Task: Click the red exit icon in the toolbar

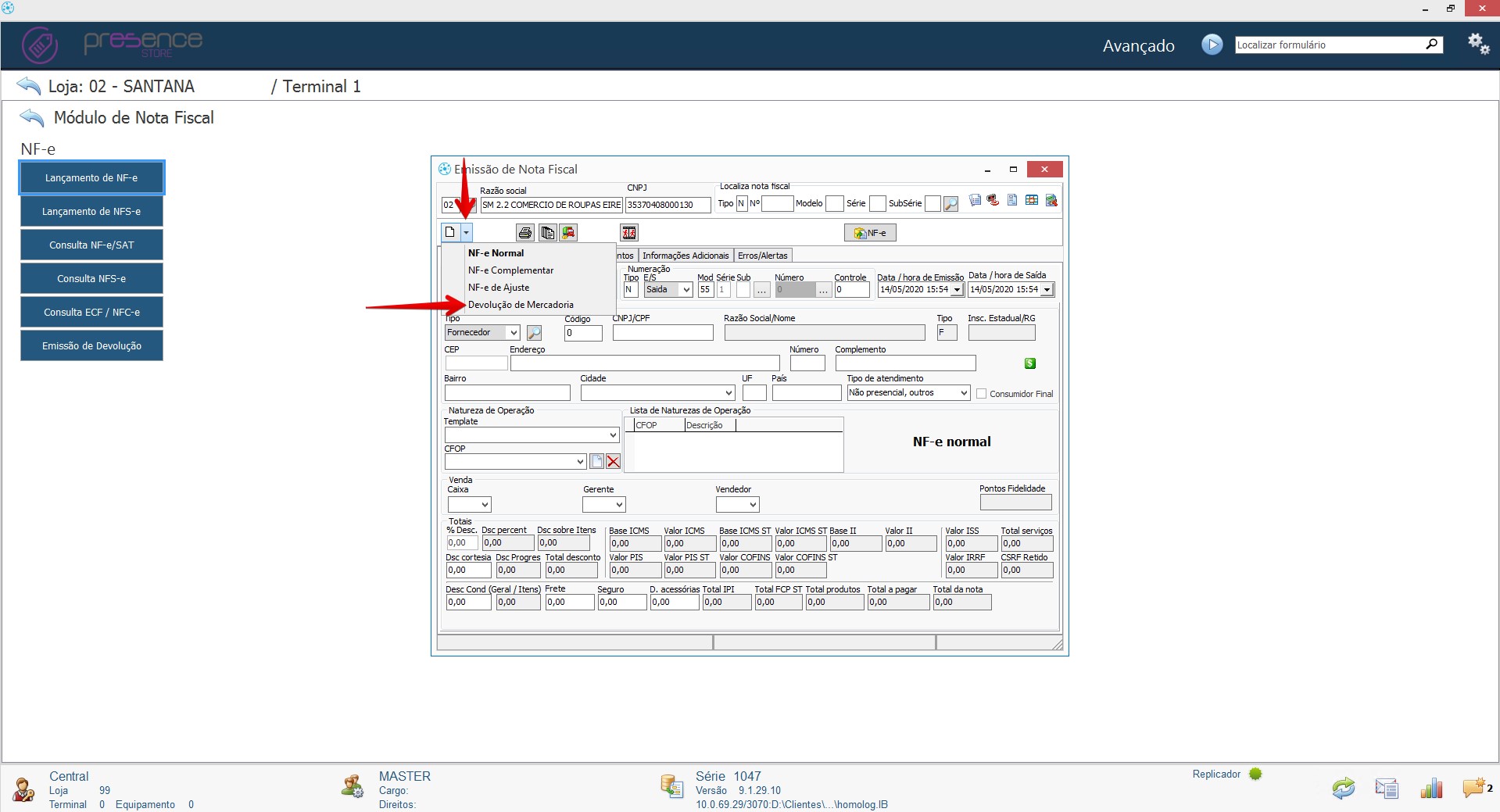Action: click(x=629, y=233)
